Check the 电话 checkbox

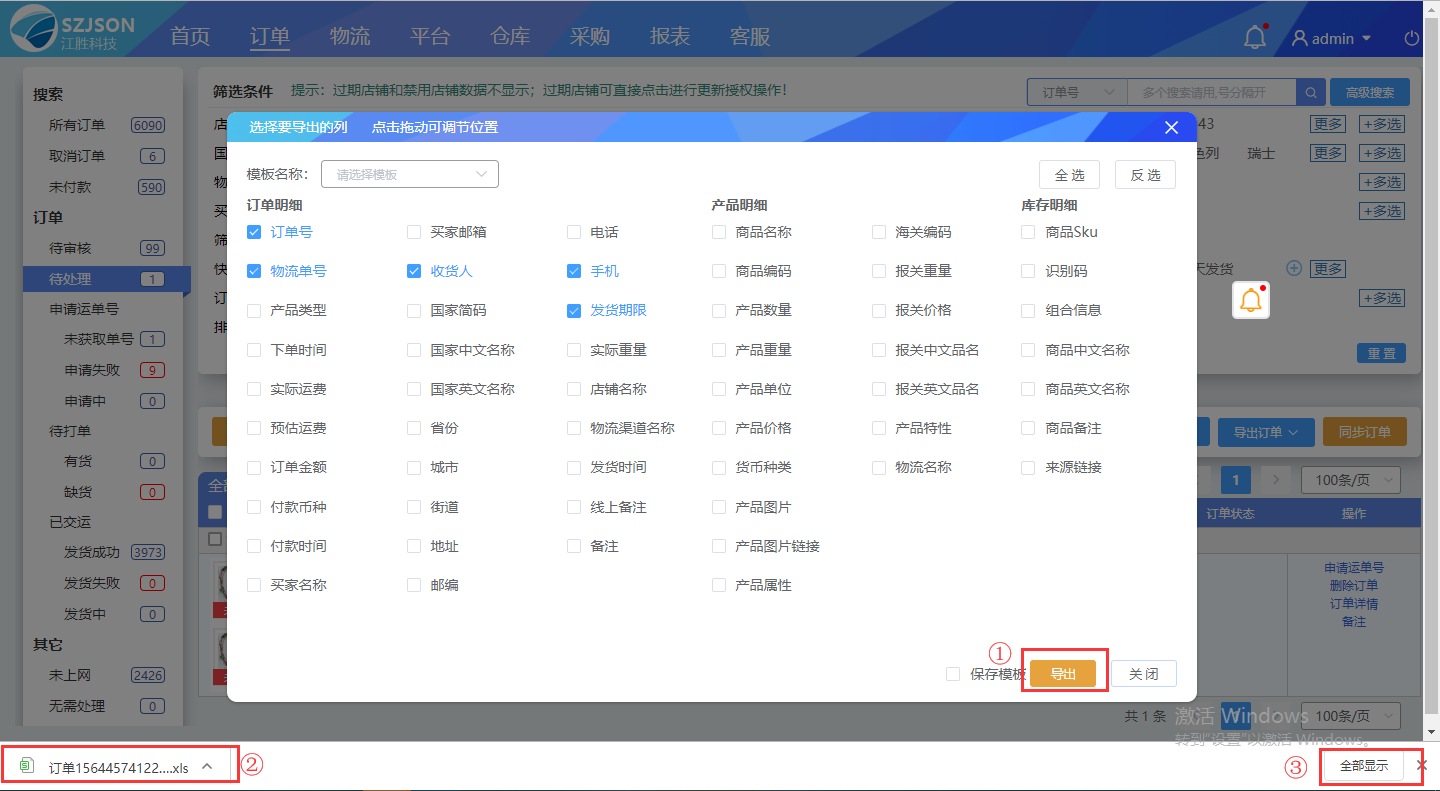(574, 232)
